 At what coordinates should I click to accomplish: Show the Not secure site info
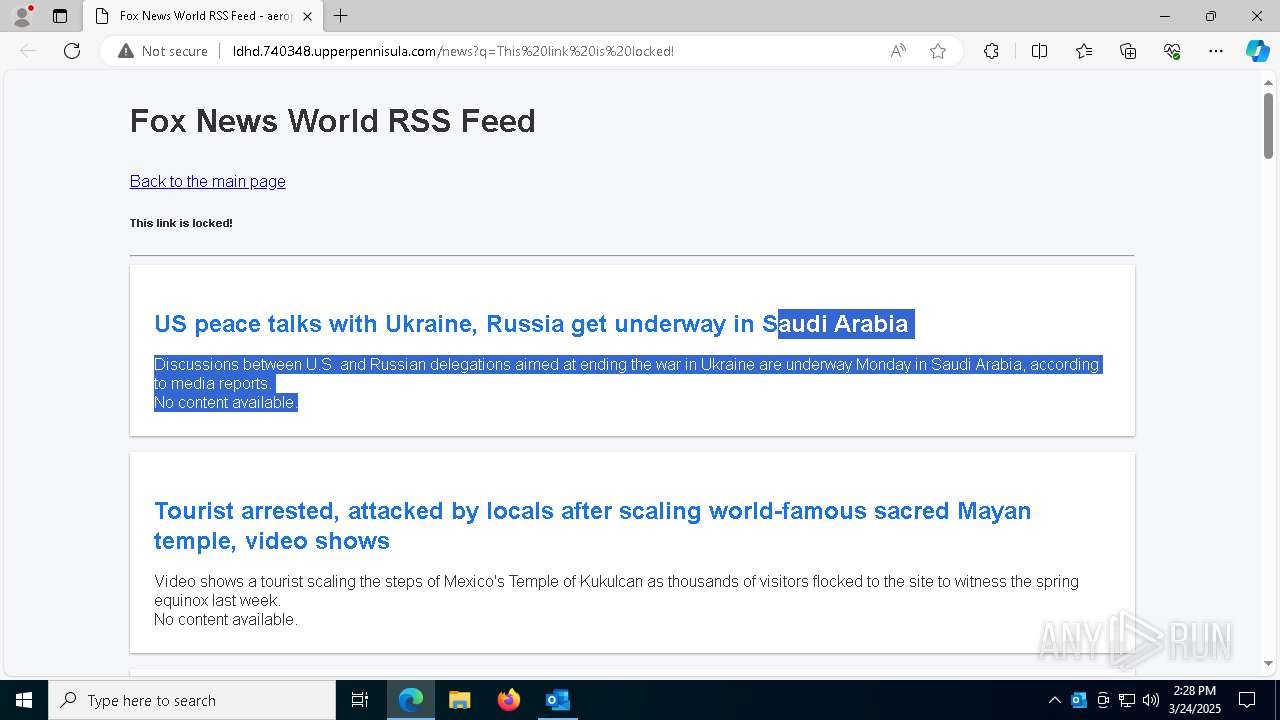click(163, 51)
